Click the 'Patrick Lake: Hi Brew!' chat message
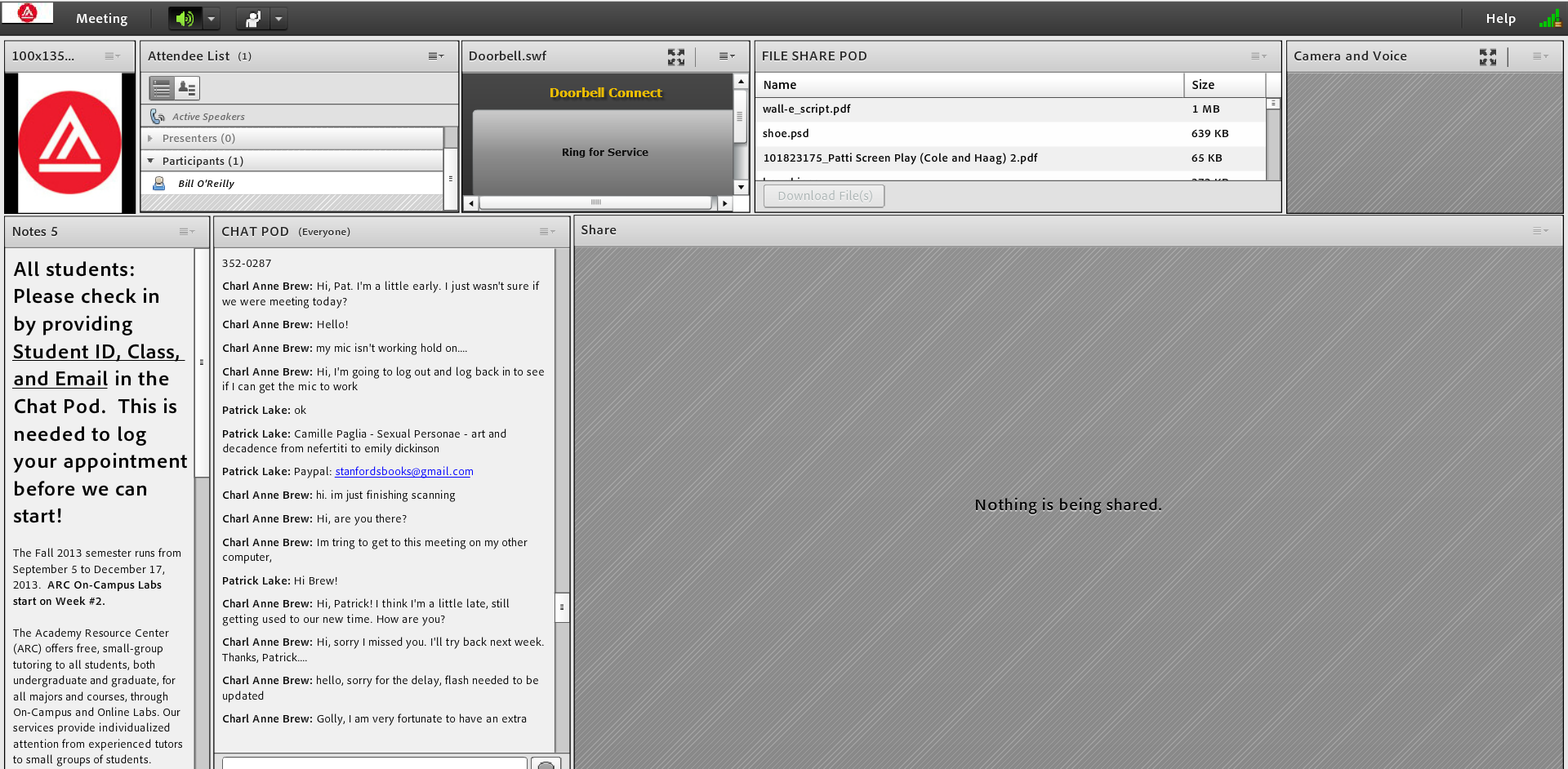This screenshot has height=769, width=1568. click(280, 581)
